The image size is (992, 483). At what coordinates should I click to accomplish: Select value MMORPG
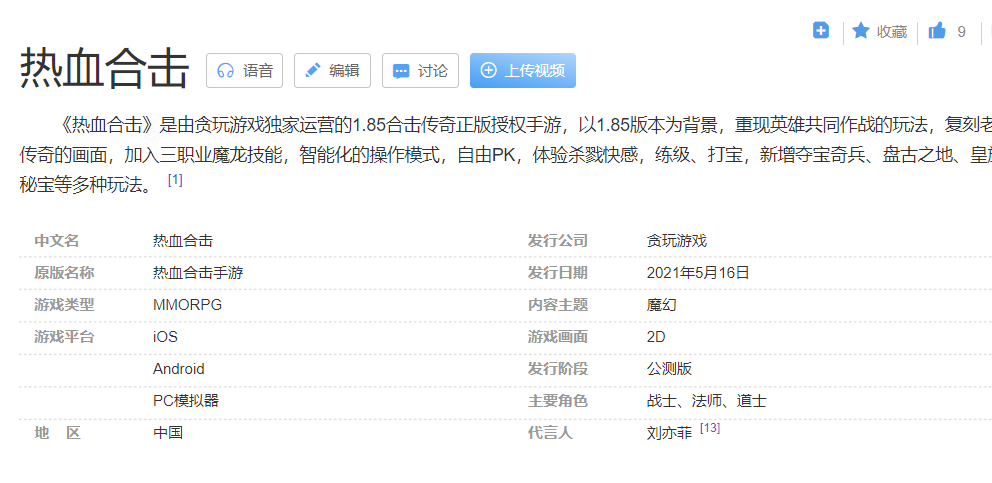coord(187,304)
